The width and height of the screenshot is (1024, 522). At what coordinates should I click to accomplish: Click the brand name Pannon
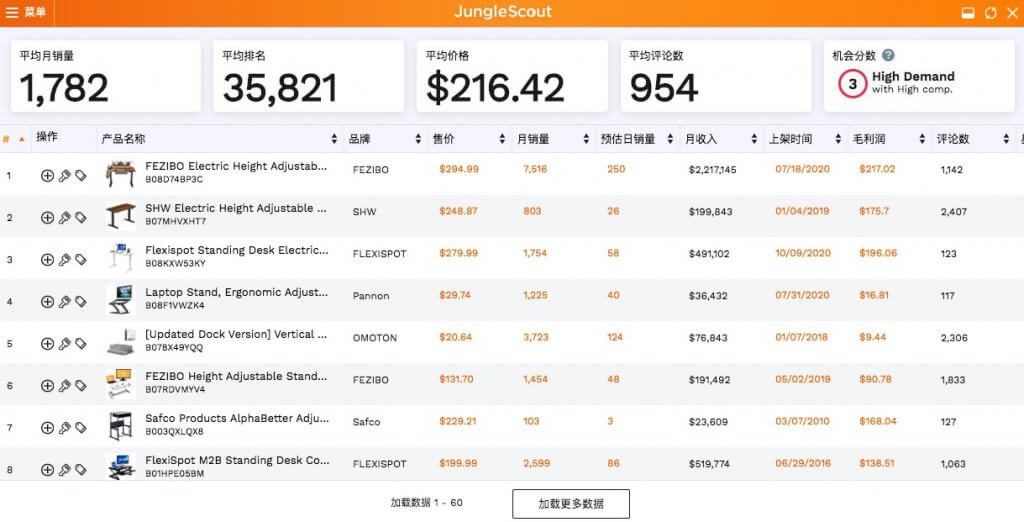(x=371, y=296)
